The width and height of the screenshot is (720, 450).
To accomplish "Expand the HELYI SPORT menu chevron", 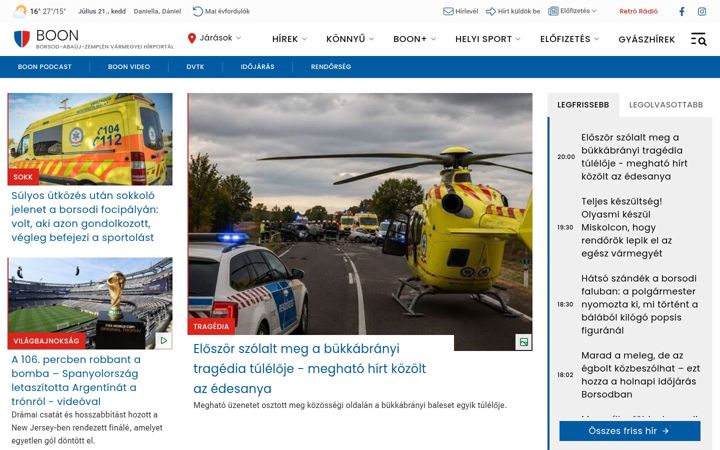I will [x=518, y=39].
